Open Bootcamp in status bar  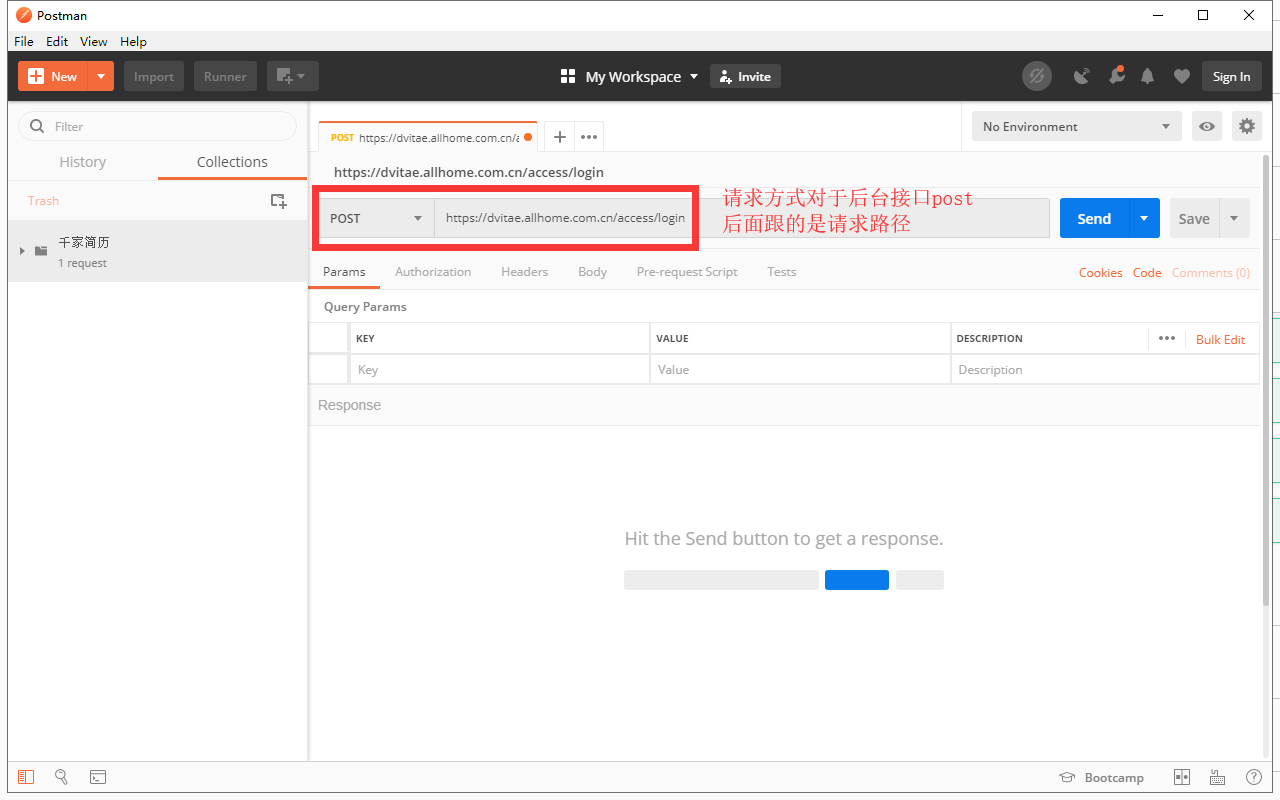click(1102, 777)
